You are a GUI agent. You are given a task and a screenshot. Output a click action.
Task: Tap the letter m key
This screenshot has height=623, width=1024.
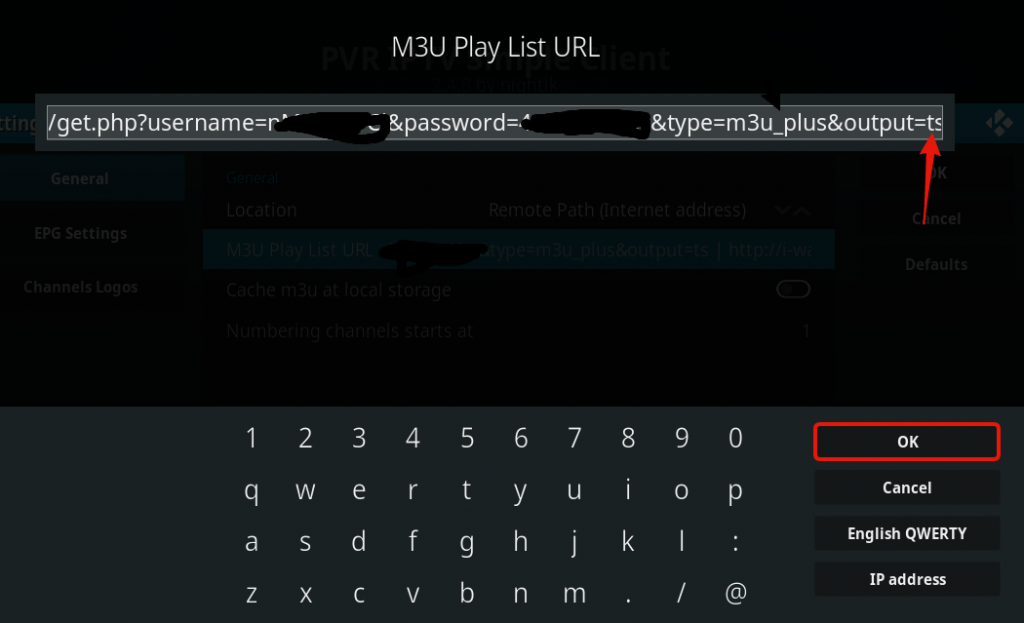coord(574,593)
